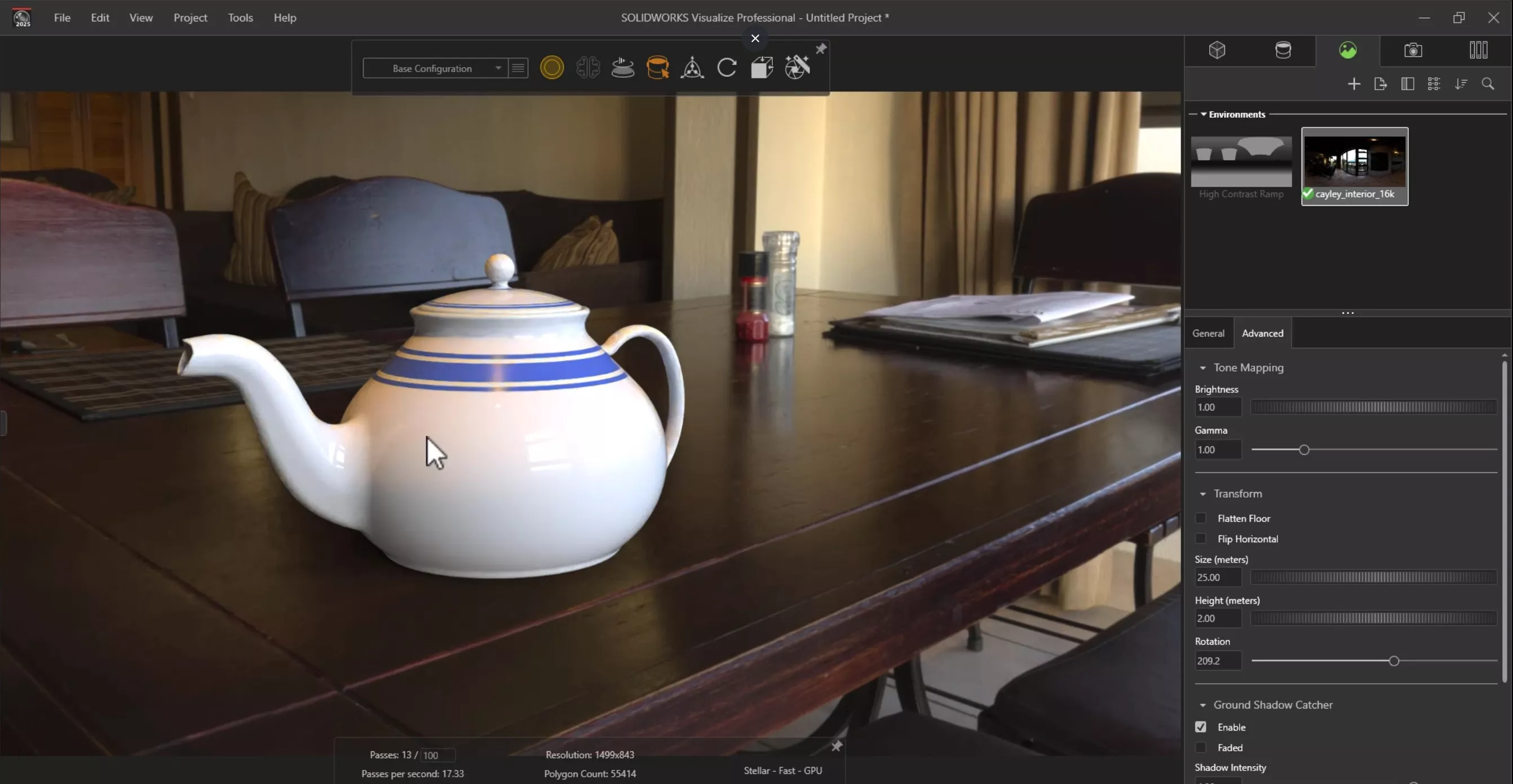The image size is (1513, 784).
Task: Enable the Flip Horizontal checkbox
Action: pos(1200,538)
